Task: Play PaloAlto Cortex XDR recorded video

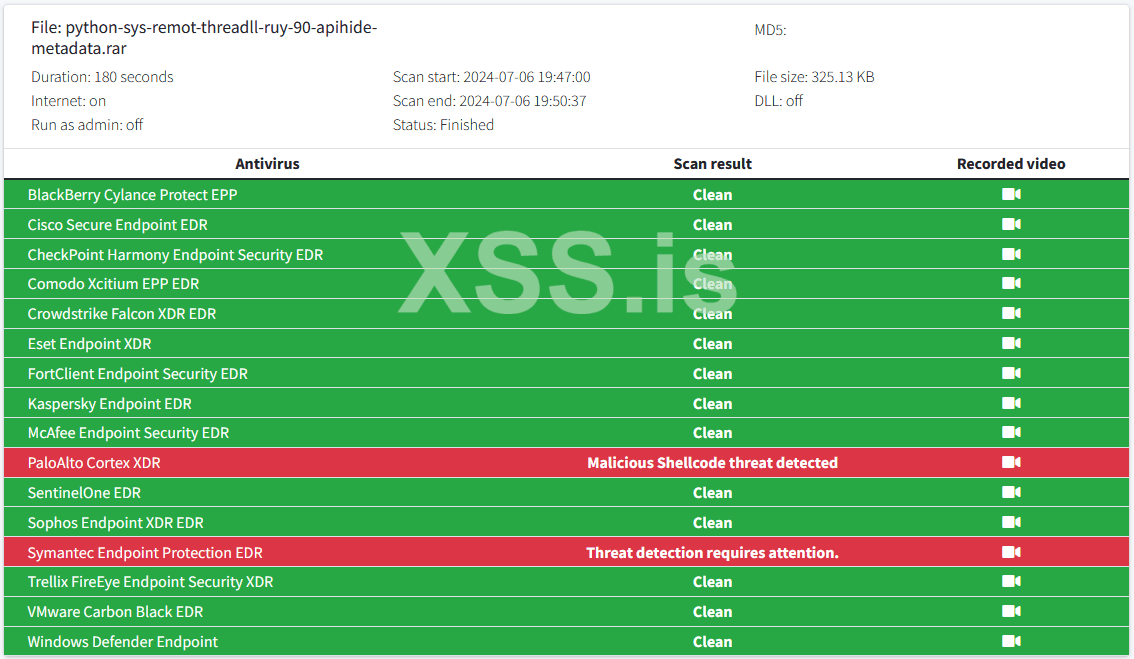Action: coord(1011,462)
